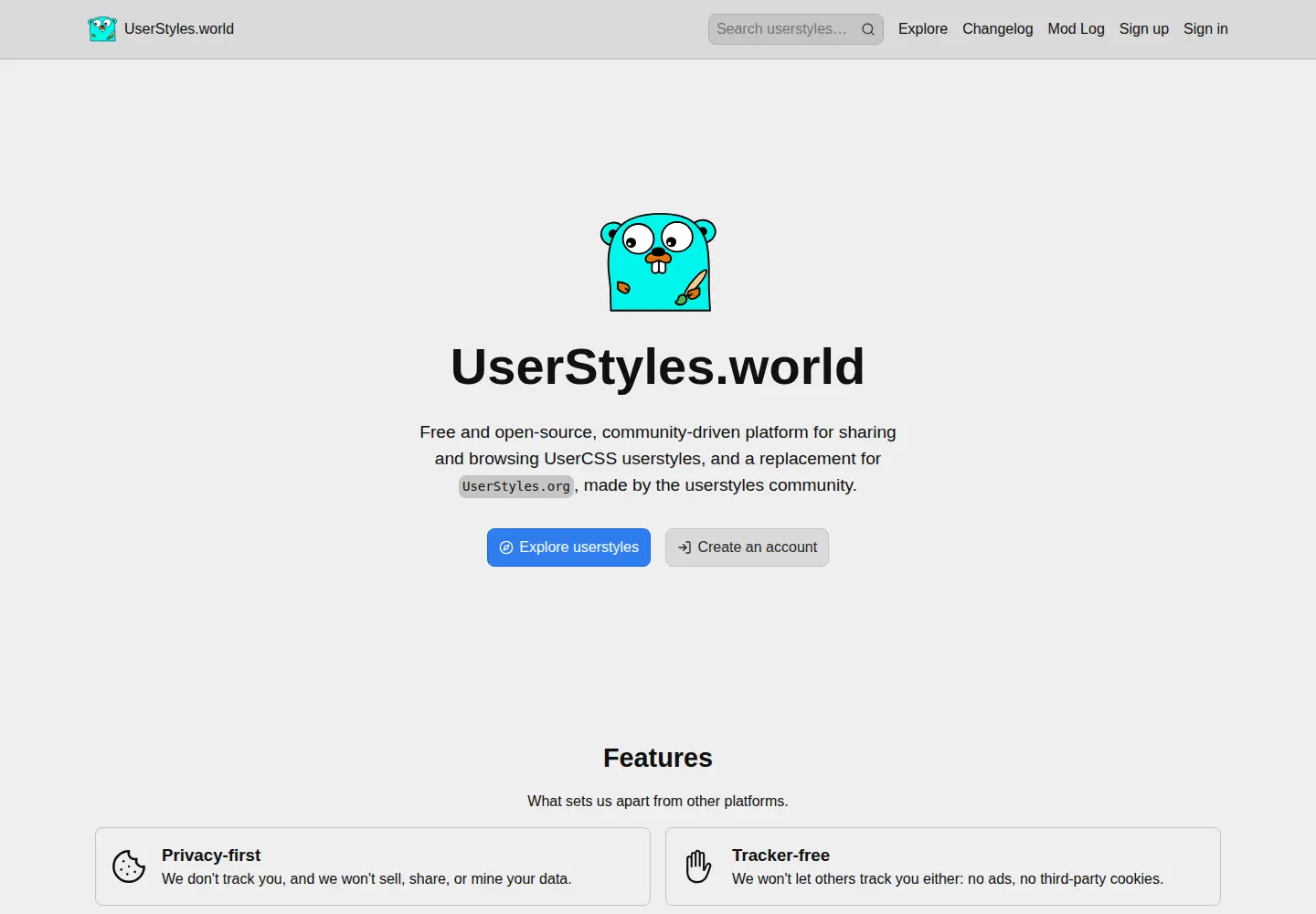Click the Features heading
The width and height of the screenshot is (1316, 914).
click(658, 758)
